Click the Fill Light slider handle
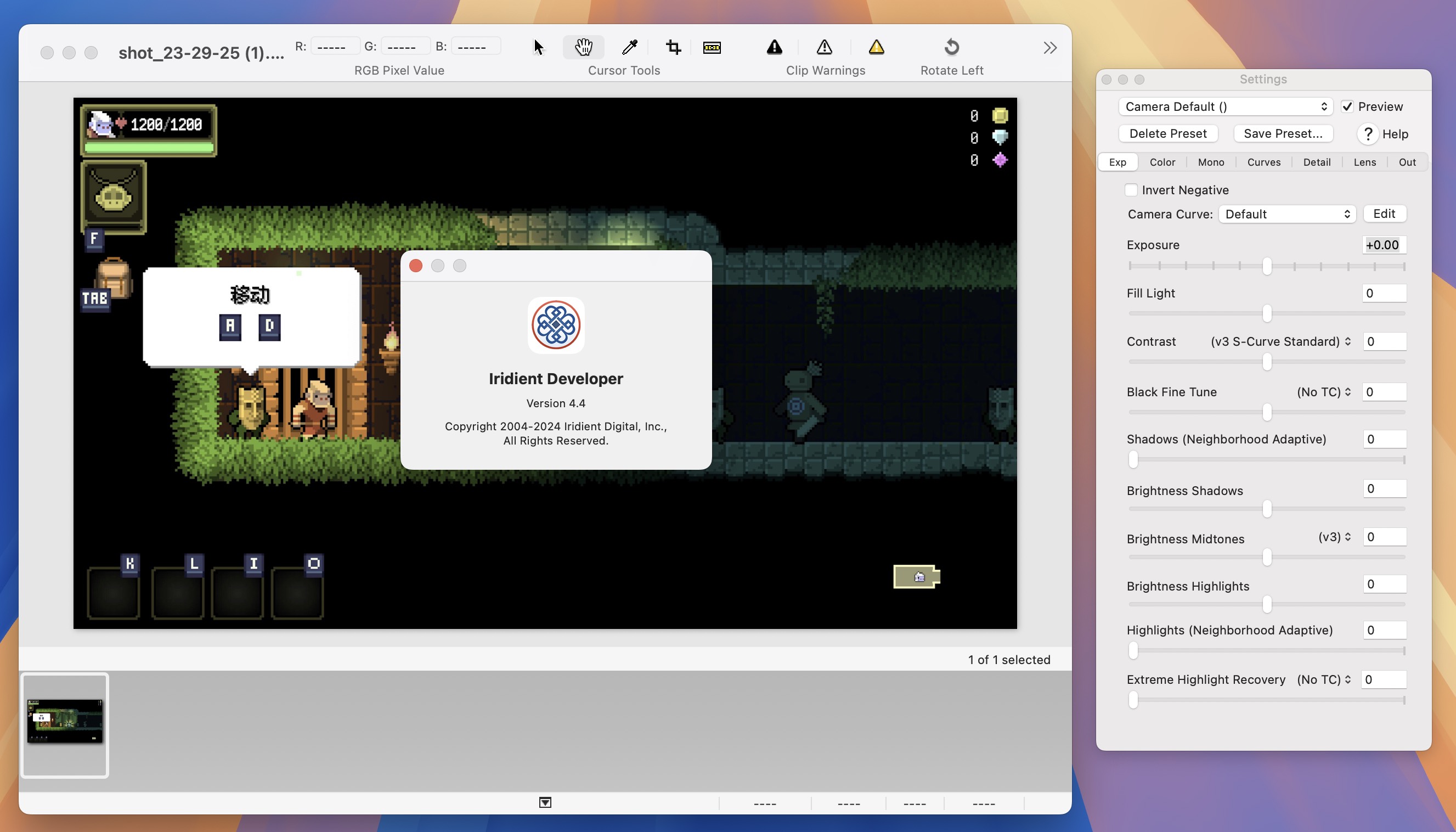This screenshot has width=1456, height=832. 1267,313
